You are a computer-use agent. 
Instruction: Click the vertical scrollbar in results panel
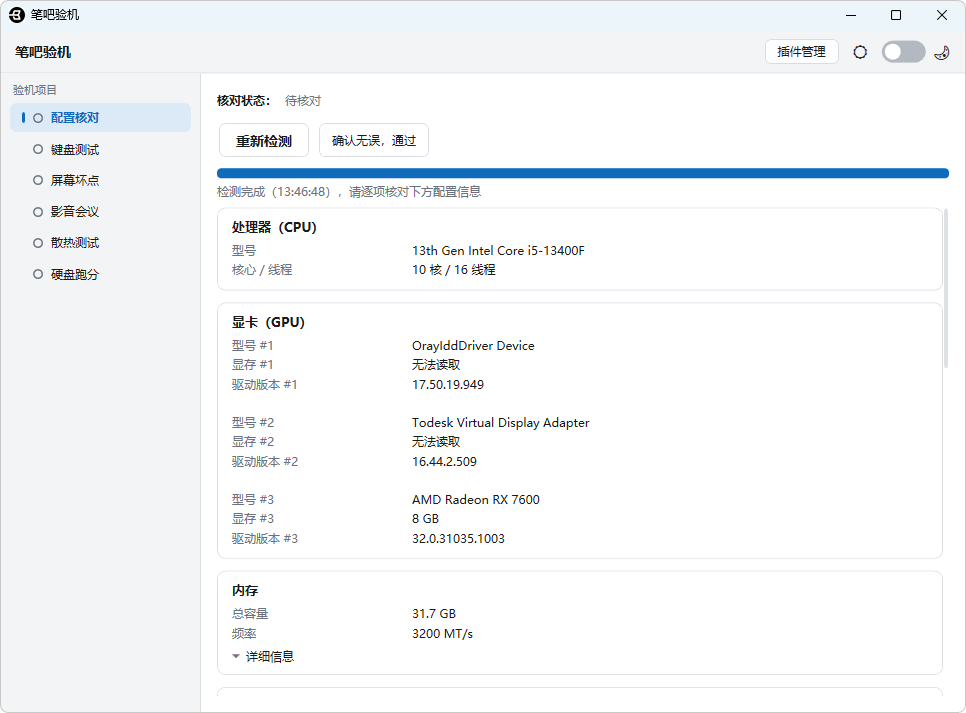946,288
